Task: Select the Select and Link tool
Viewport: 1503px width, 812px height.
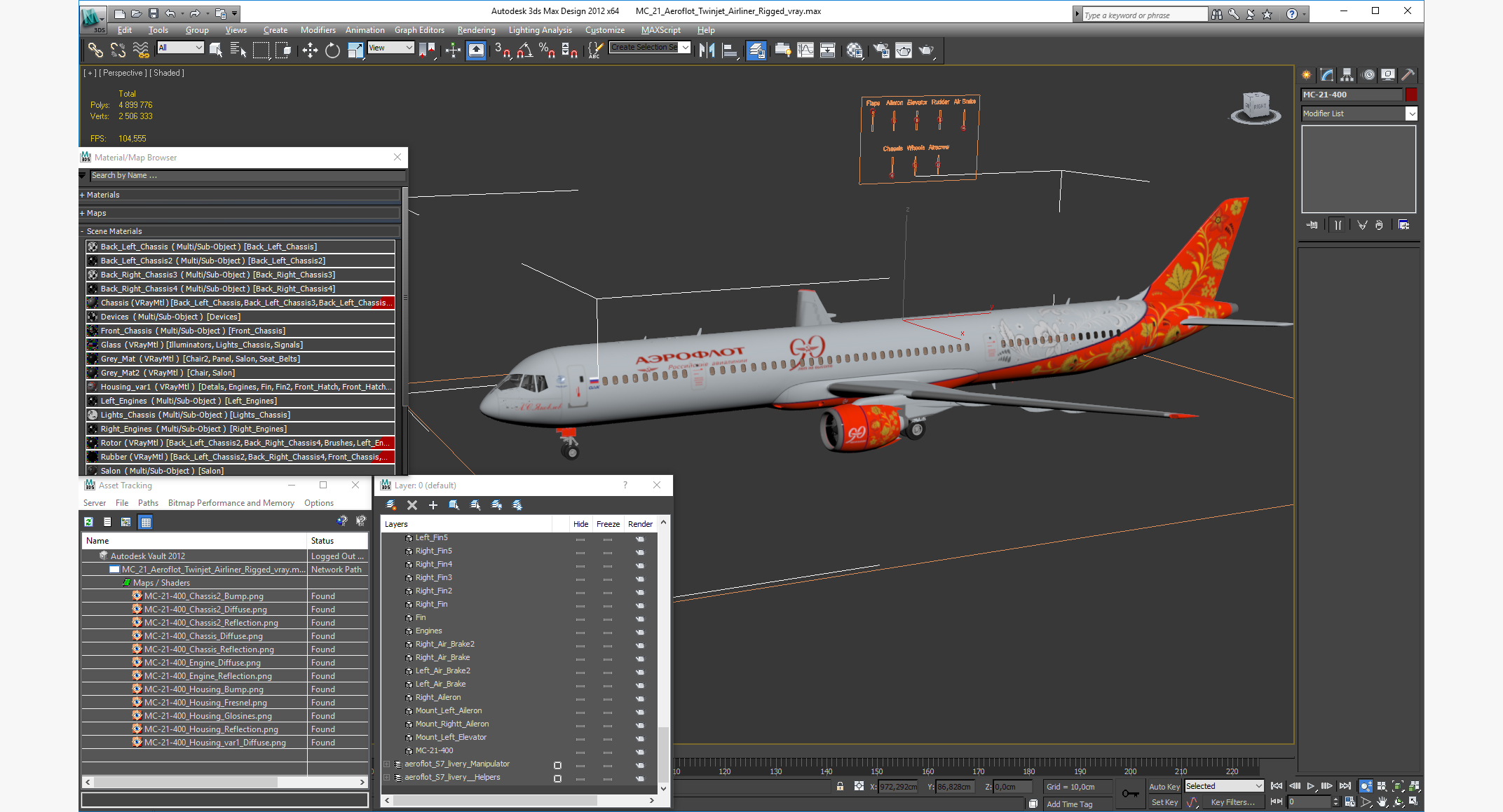Action: pyautogui.click(x=95, y=50)
